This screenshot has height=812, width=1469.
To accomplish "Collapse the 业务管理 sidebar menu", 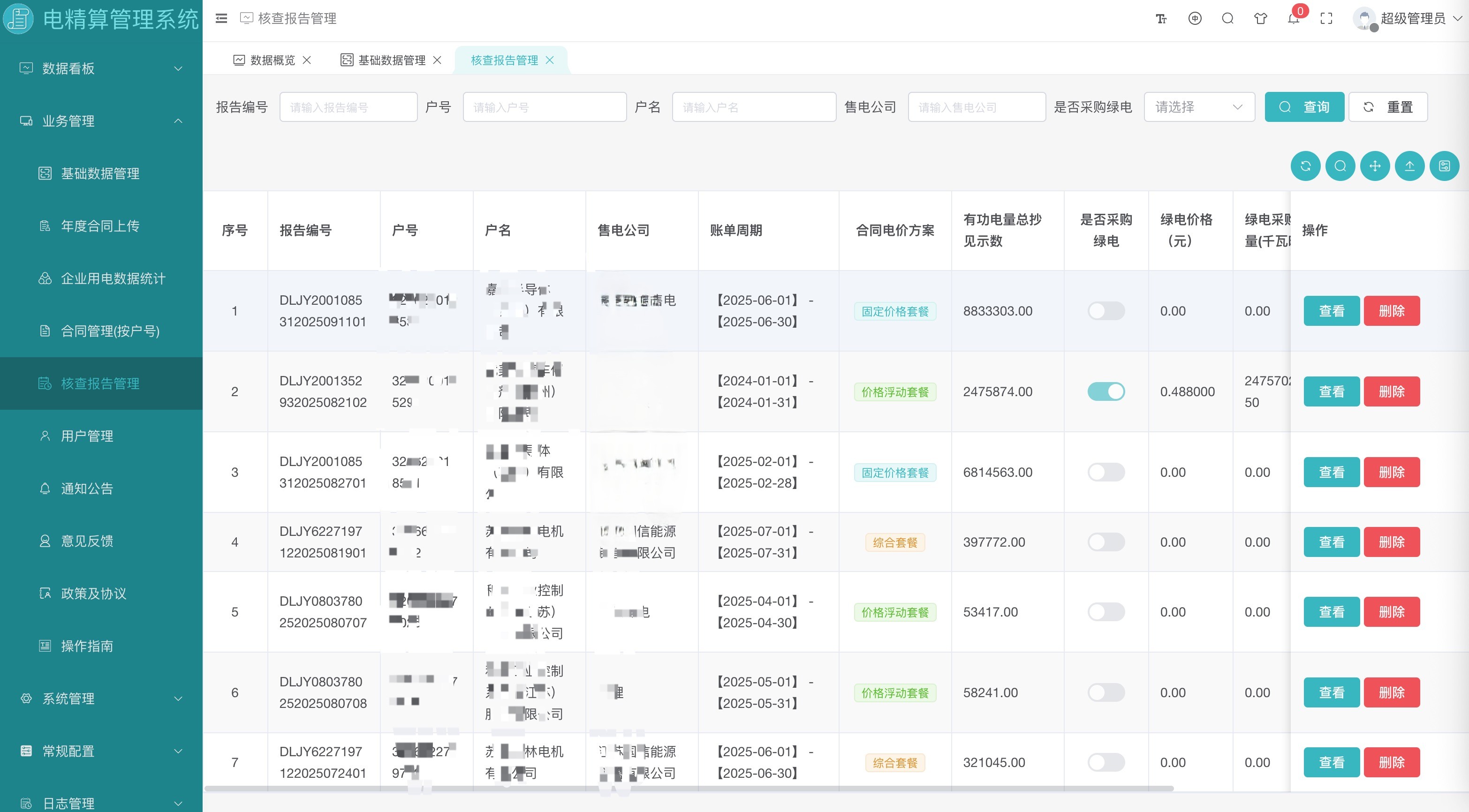I will pyautogui.click(x=101, y=121).
